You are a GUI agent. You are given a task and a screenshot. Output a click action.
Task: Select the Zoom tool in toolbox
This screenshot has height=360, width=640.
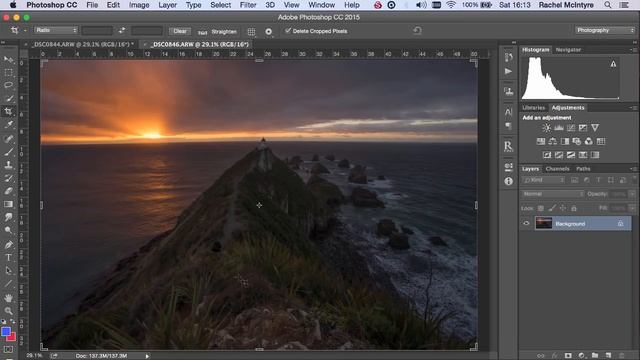[x=8, y=311]
